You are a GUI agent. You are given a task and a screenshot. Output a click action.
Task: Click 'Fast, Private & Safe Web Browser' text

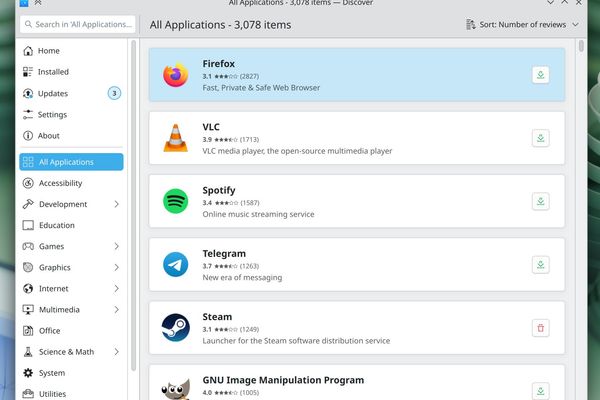click(x=261, y=88)
